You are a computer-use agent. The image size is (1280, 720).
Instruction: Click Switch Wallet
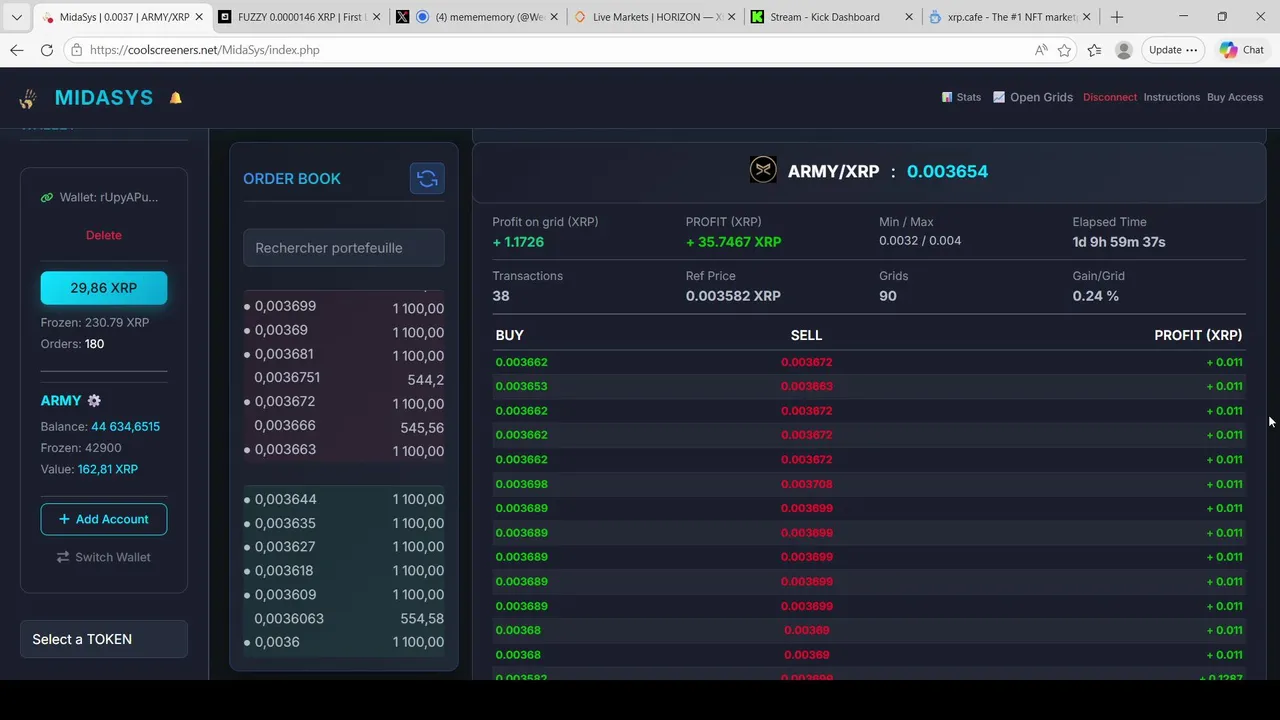point(104,557)
